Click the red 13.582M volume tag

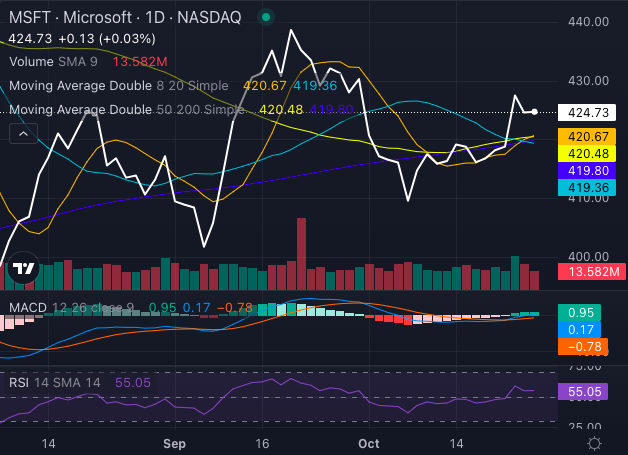point(590,272)
